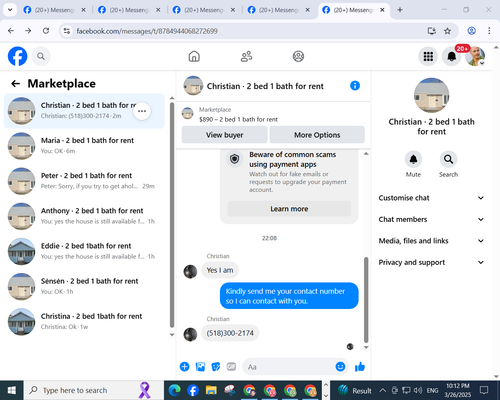Mute this conversation via the bell icon

pyautogui.click(x=413, y=159)
